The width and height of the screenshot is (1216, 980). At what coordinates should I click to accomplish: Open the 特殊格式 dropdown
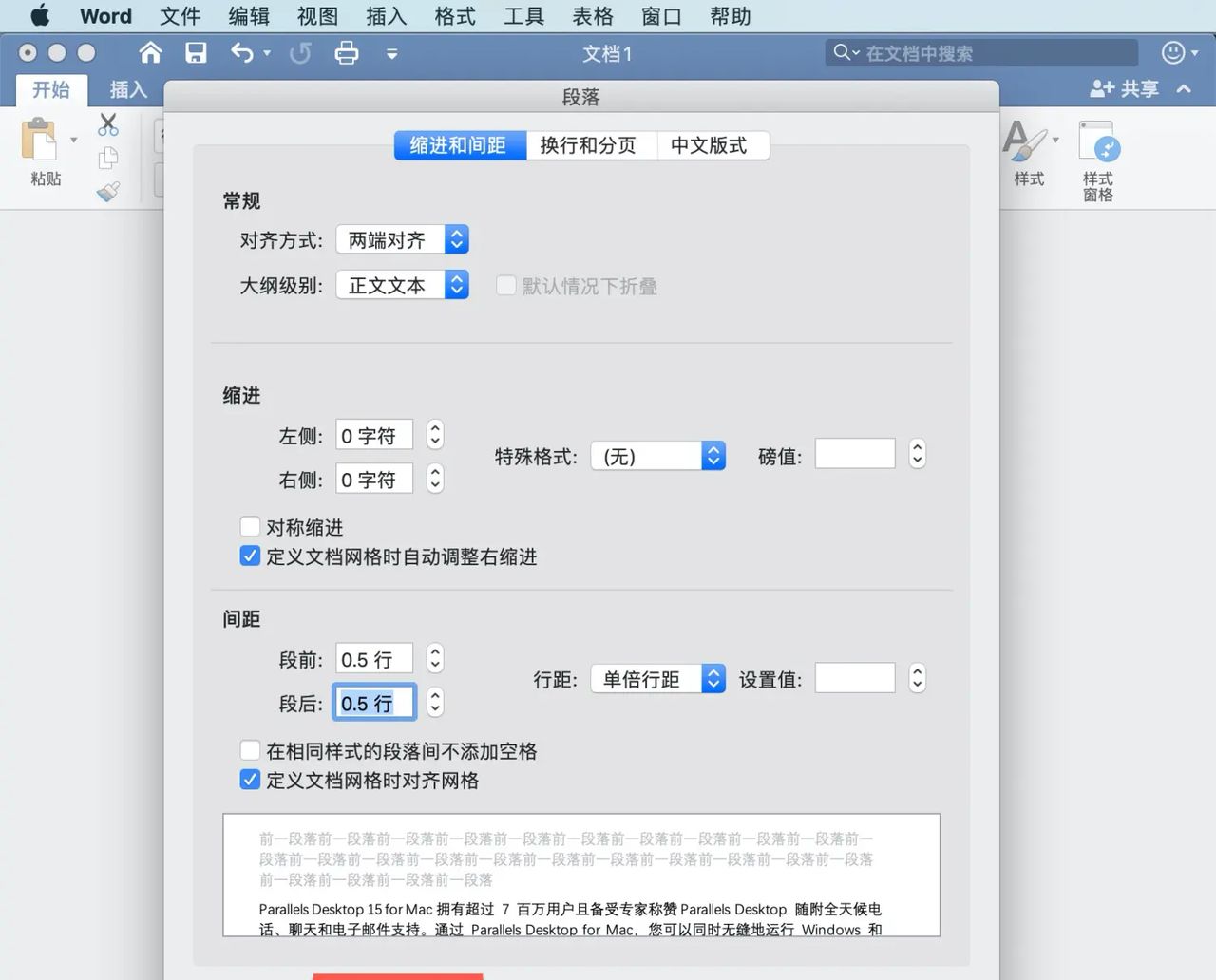click(657, 456)
